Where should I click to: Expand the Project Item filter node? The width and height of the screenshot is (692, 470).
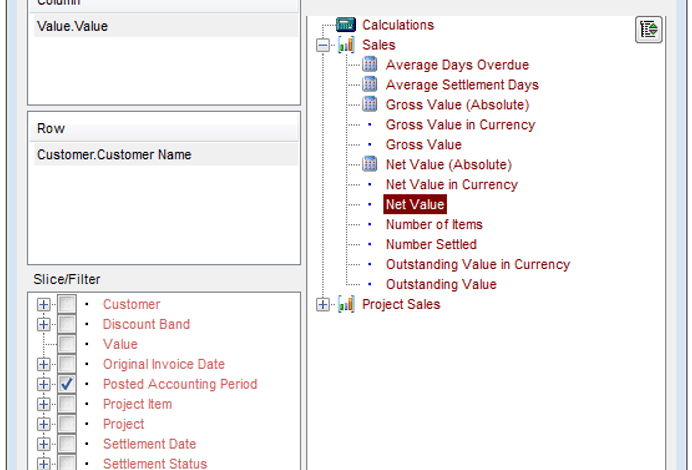[x=43, y=404]
